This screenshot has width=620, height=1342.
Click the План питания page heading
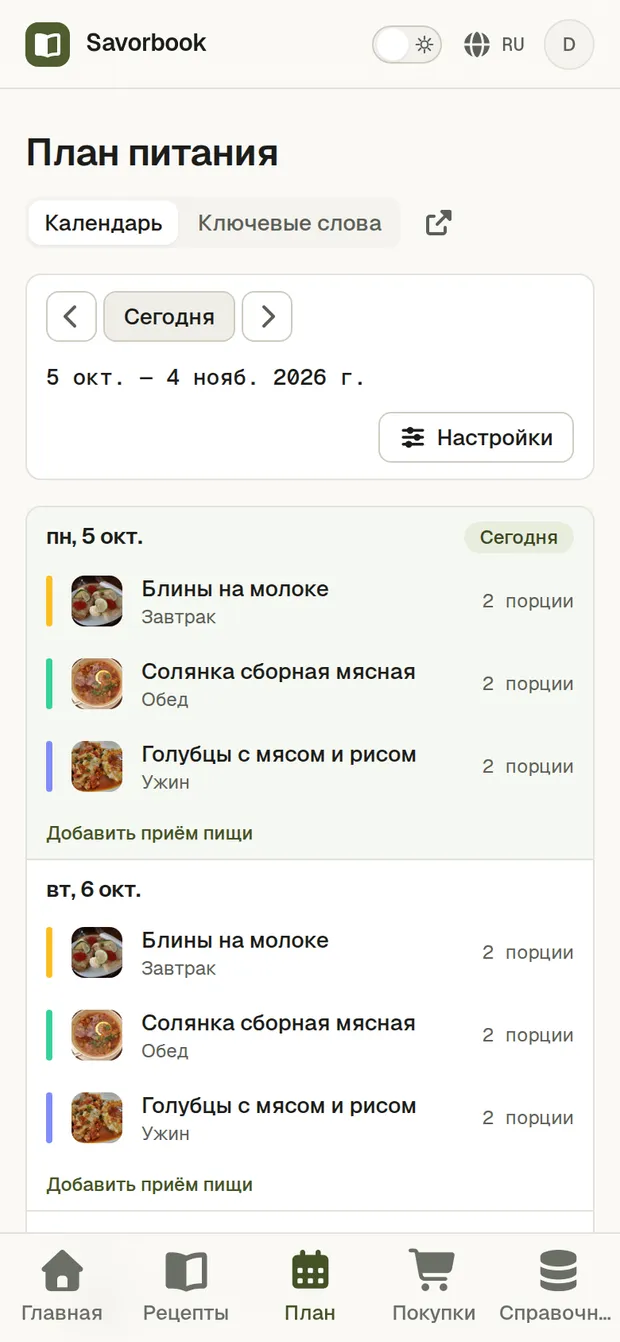point(152,154)
